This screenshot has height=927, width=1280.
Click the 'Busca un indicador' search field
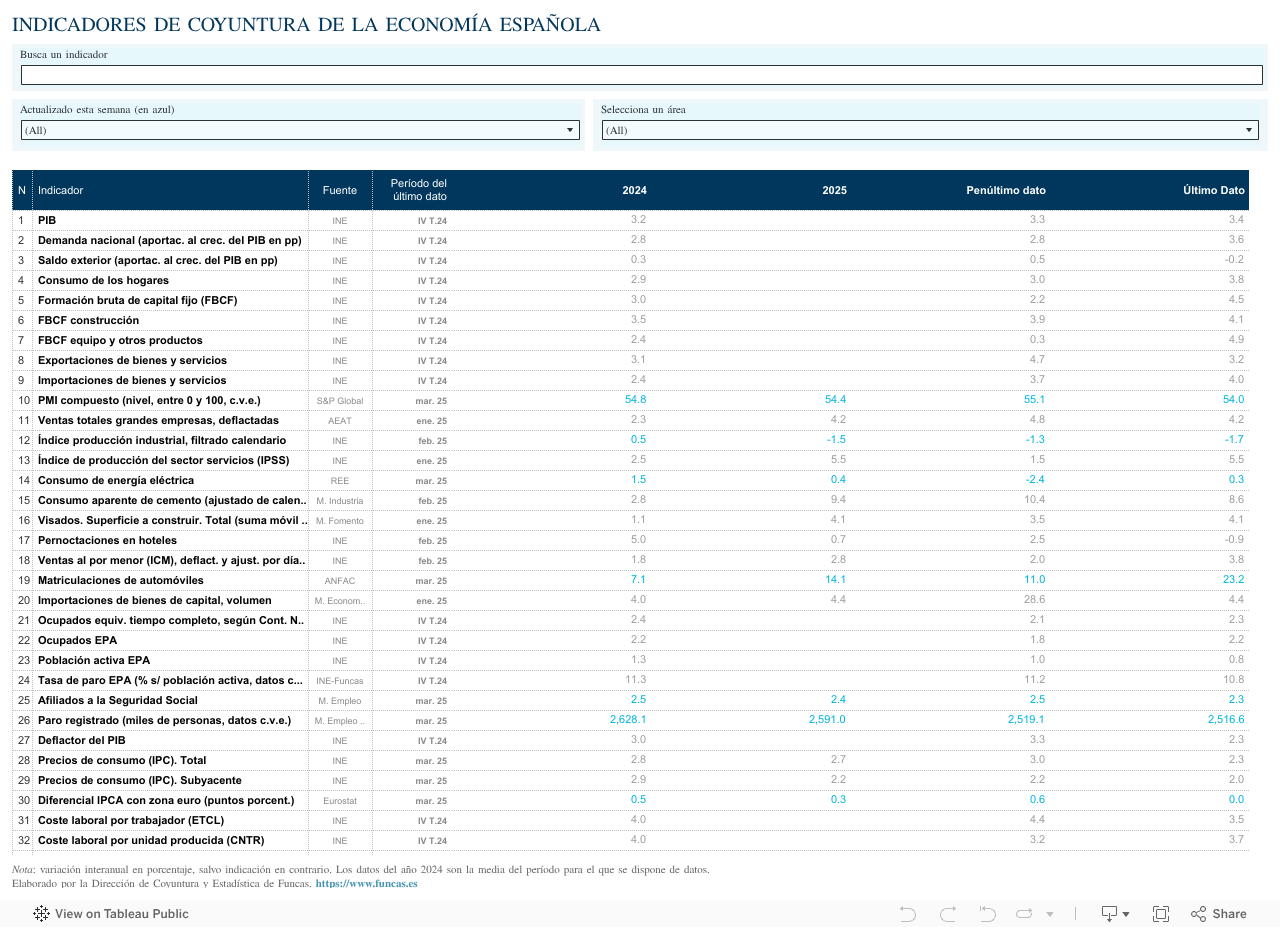641,75
